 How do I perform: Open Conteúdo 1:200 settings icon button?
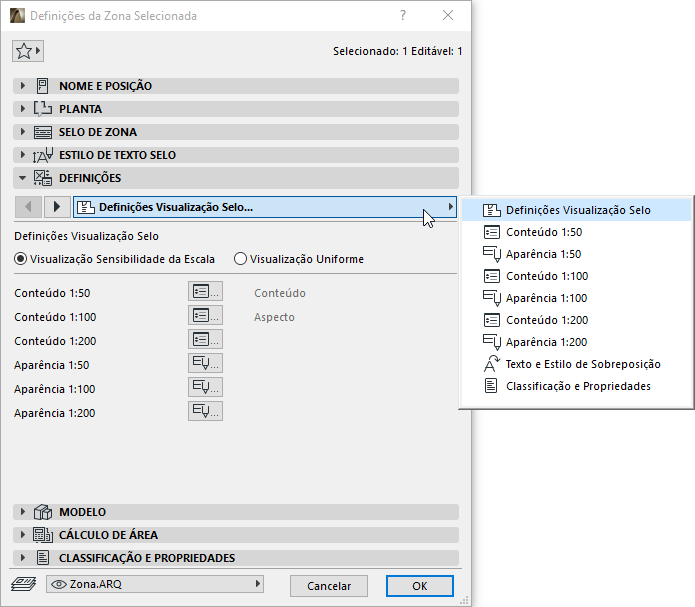pyautogui.click(x=205, y=340)
